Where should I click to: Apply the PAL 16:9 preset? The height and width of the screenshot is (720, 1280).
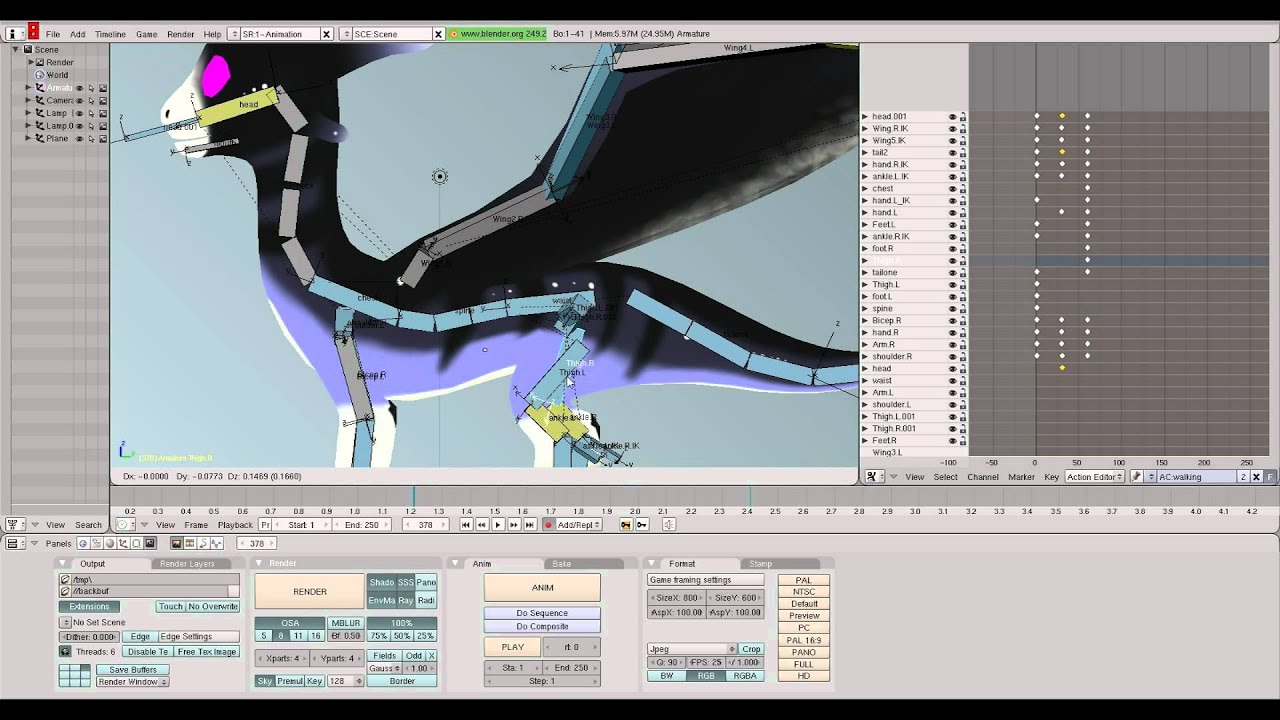coord(804,640)
